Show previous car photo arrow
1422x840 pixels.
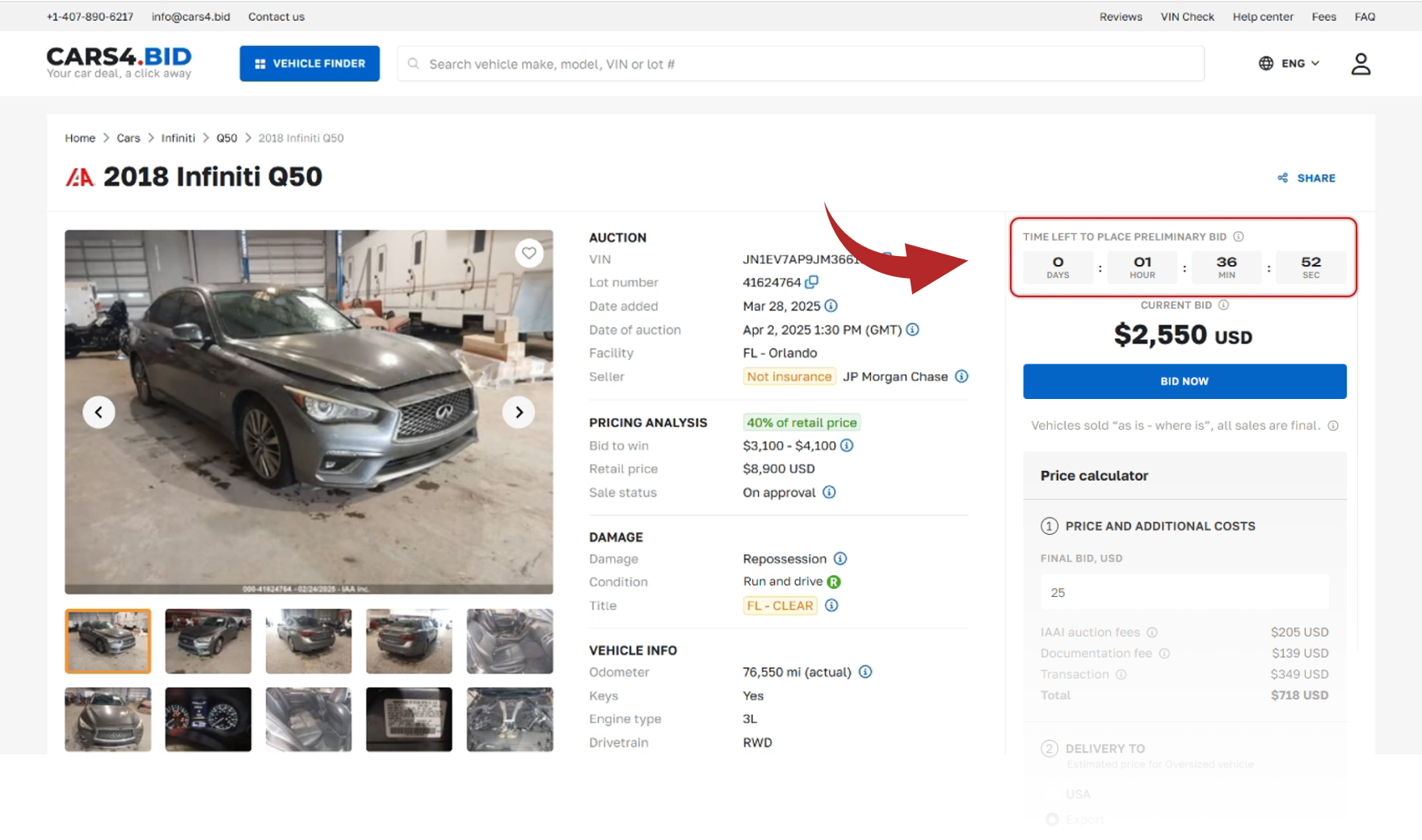99,412
